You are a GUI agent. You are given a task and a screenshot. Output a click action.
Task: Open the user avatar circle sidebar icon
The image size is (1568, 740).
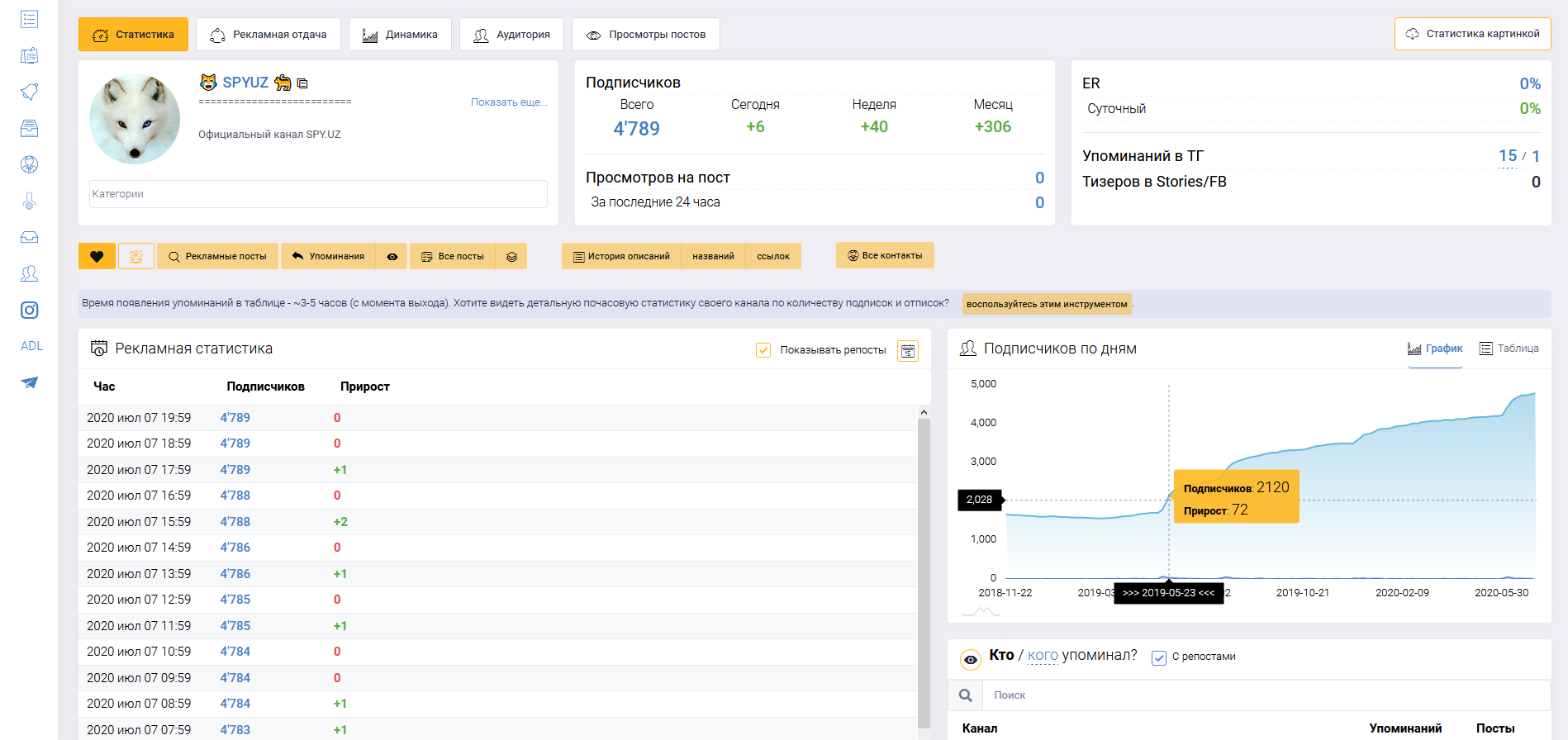point(29,164)
